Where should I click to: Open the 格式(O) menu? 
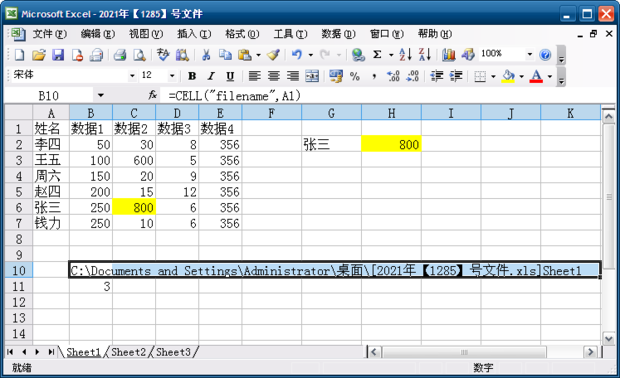(x=242, y=34)
